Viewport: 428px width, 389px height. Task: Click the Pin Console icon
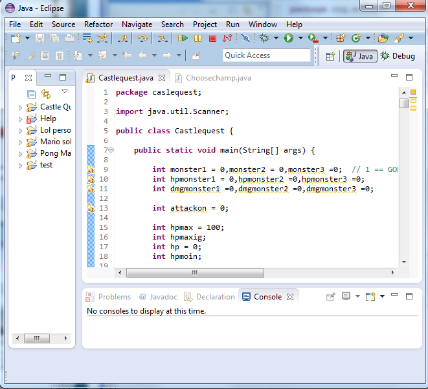pyautogui.click(x=330, y=296)
